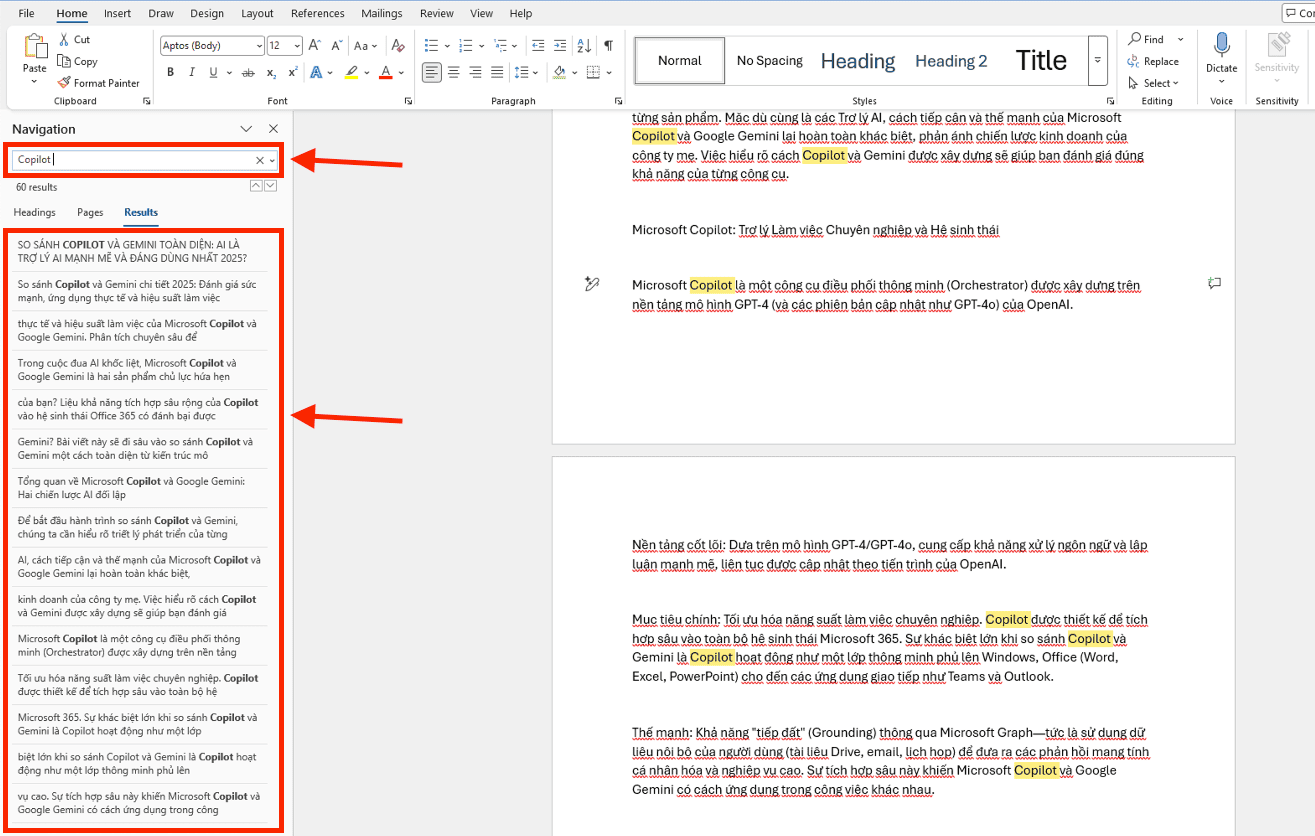
Task: Toggle center paragraph alignment
Action: click(453, 71)
